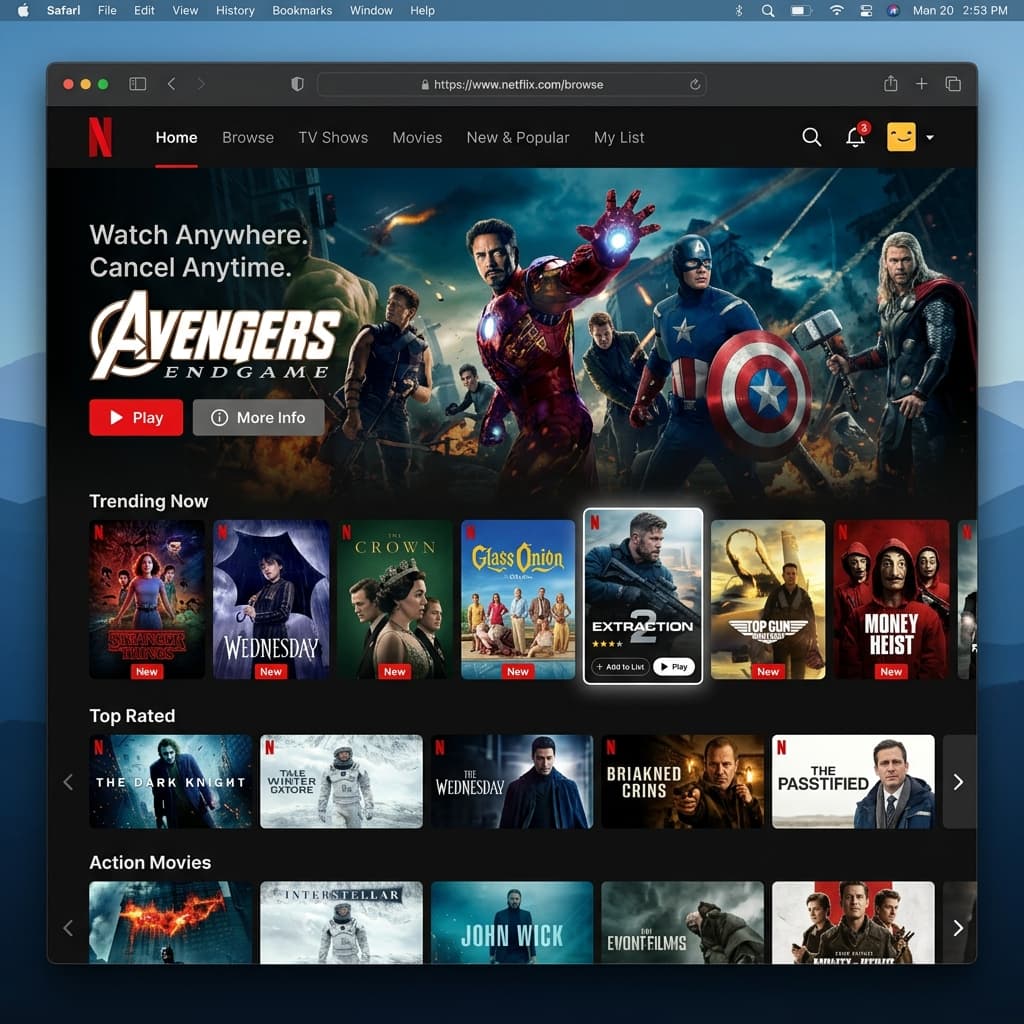Click the yellow smiley profile avatar
The image size is (1024, 1024).
pos(901,137)
